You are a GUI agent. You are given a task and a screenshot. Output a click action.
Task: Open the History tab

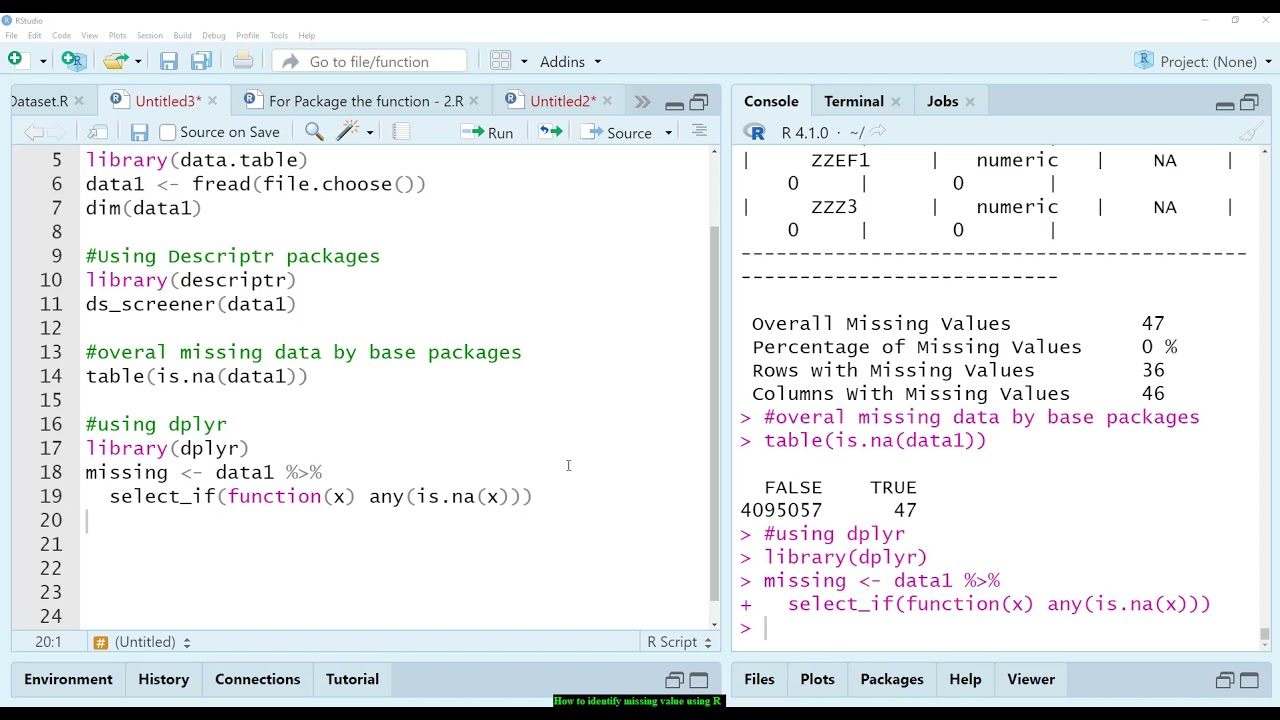click(x=164, y=679)
